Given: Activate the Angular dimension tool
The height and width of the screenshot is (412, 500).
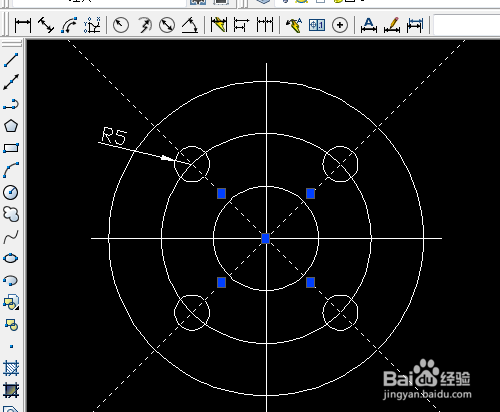Looking at the screenshot, I should coord(190,25).
